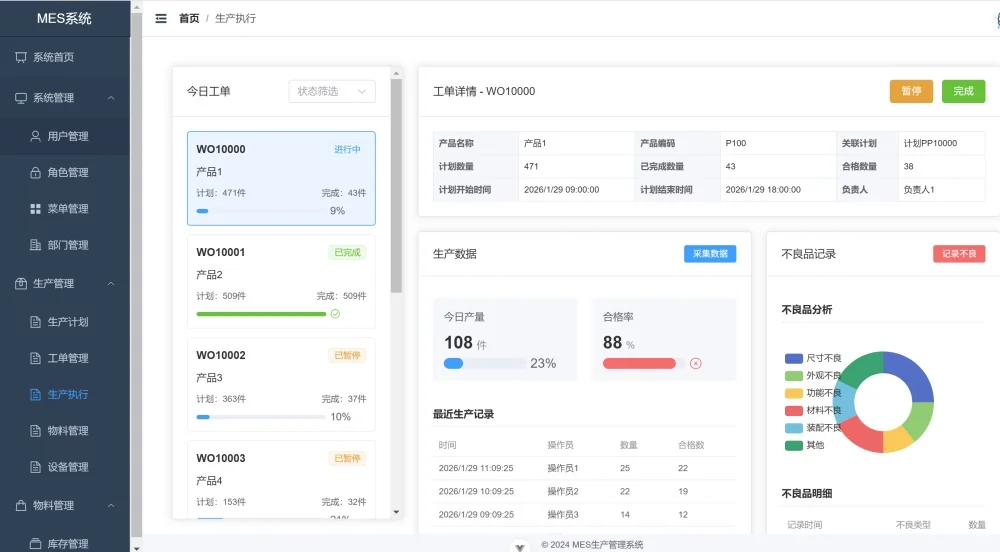1000x552 pixels.
Task: Click the blue 采集数据 button
Action: (x=710, y=254)
